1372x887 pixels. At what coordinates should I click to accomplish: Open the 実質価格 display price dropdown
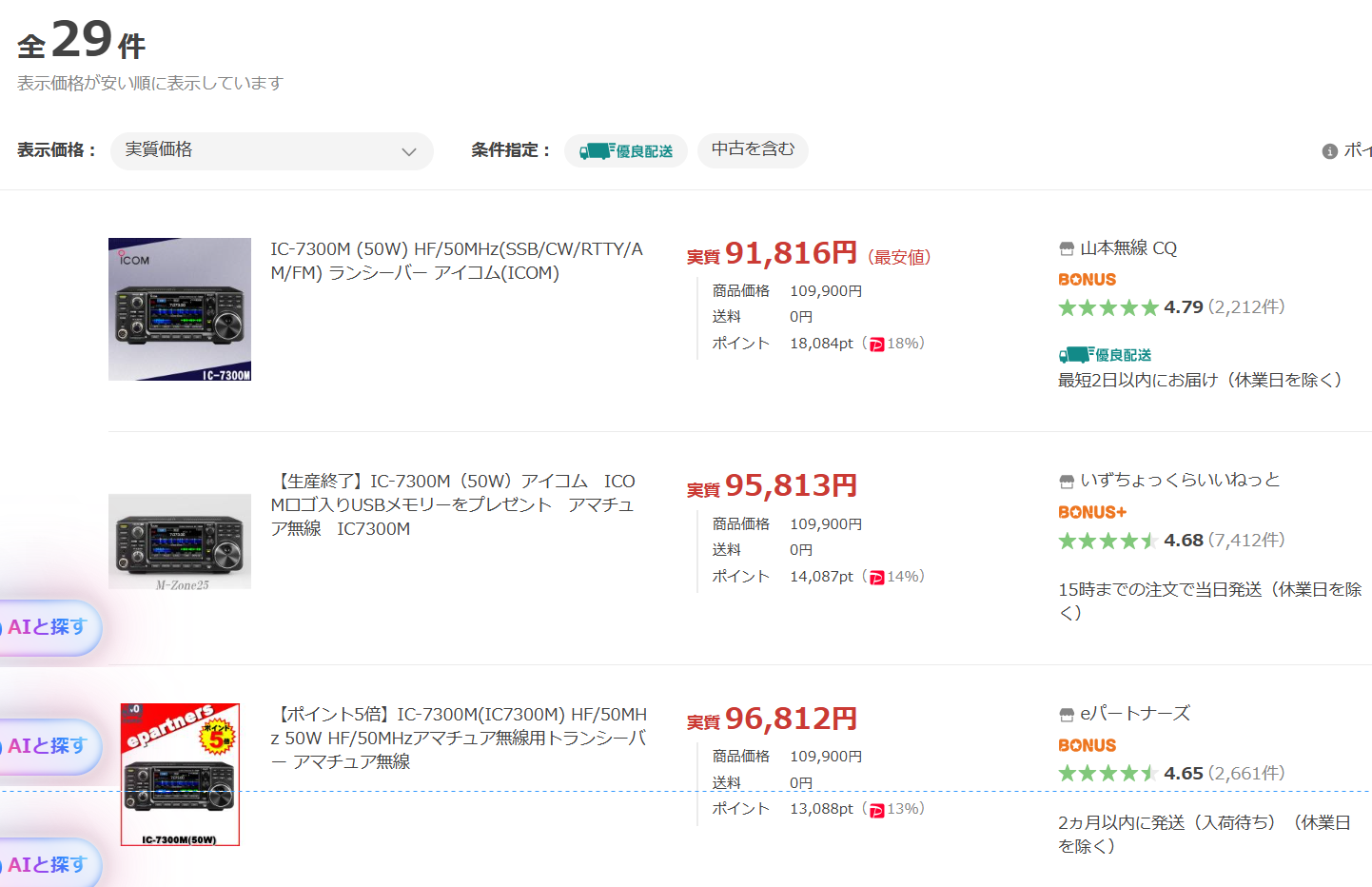pyautogui.click(x=271, y=150)
